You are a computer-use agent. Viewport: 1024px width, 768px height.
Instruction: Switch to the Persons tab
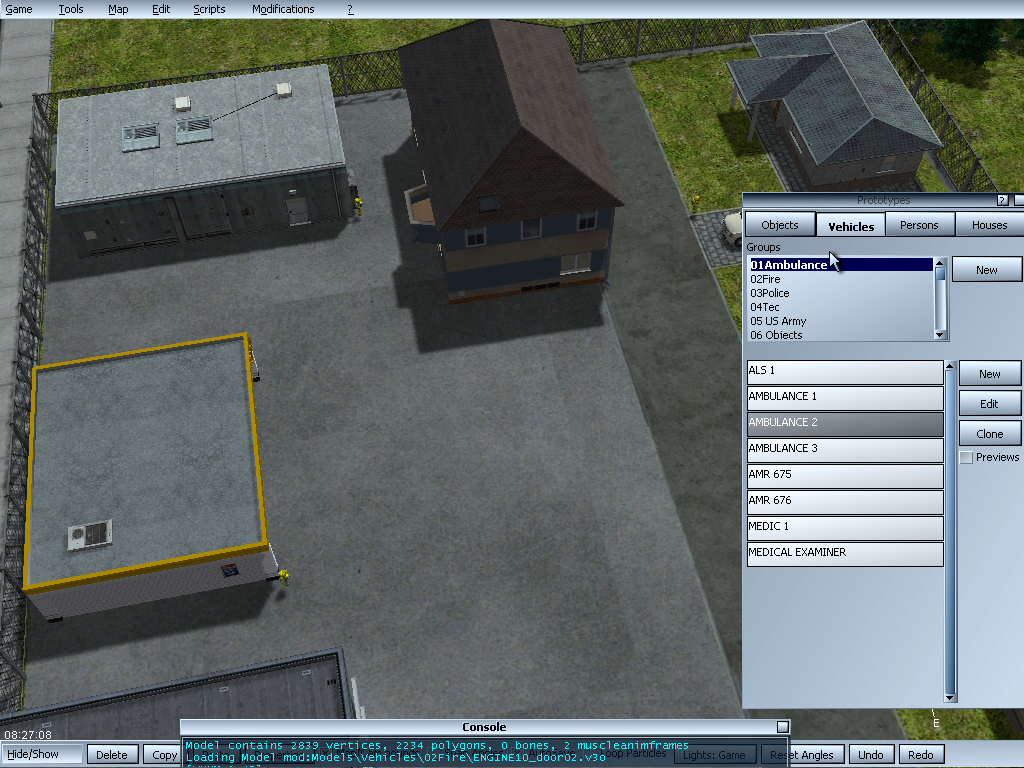click(919, 225)
